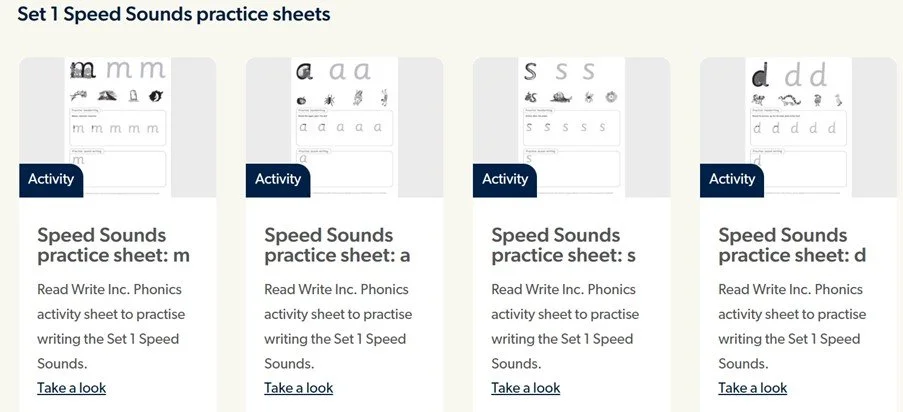Follow 'Take a look' link under m sheet

point(71,388)
